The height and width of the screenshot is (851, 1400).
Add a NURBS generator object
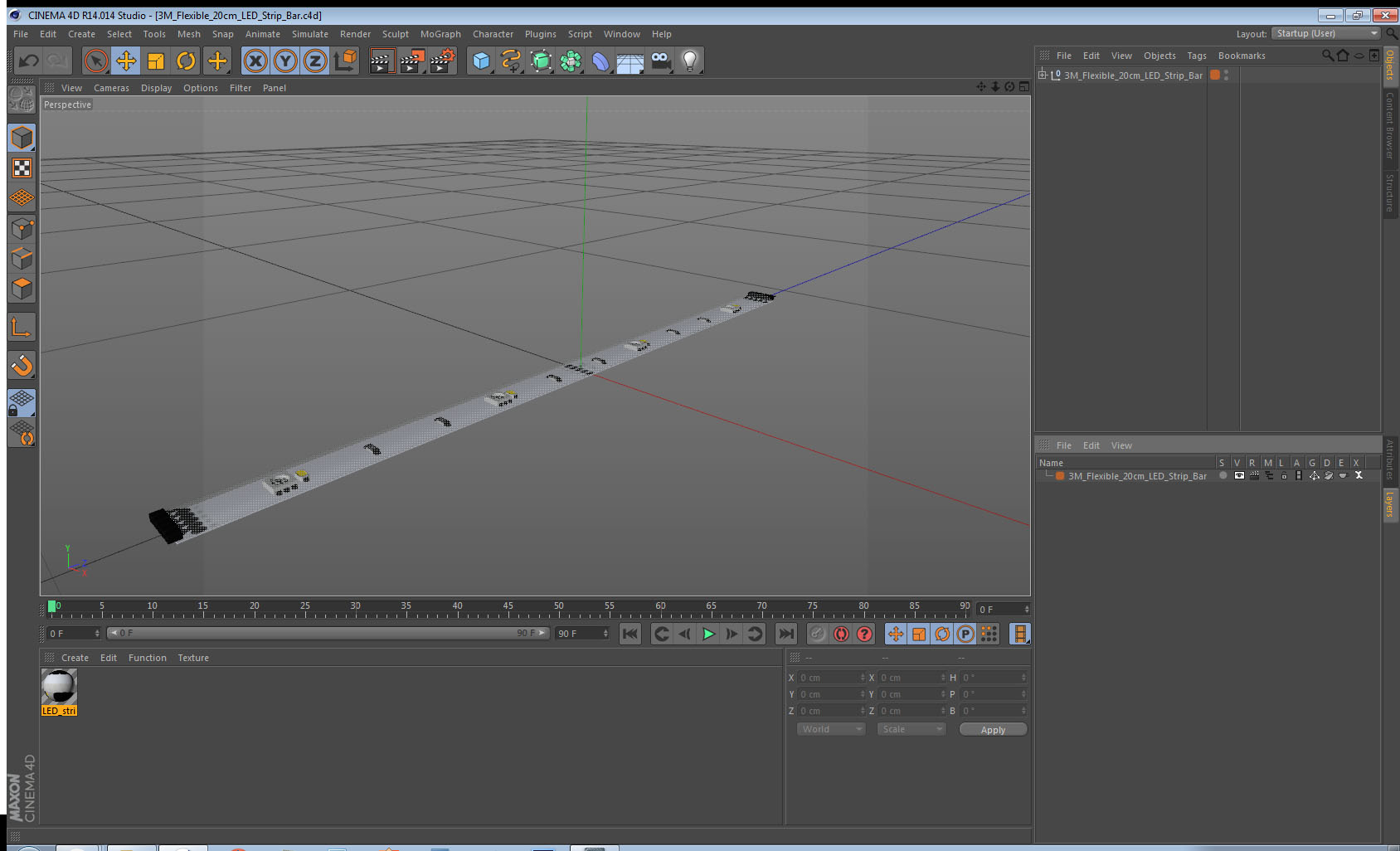tap(541, 61)
